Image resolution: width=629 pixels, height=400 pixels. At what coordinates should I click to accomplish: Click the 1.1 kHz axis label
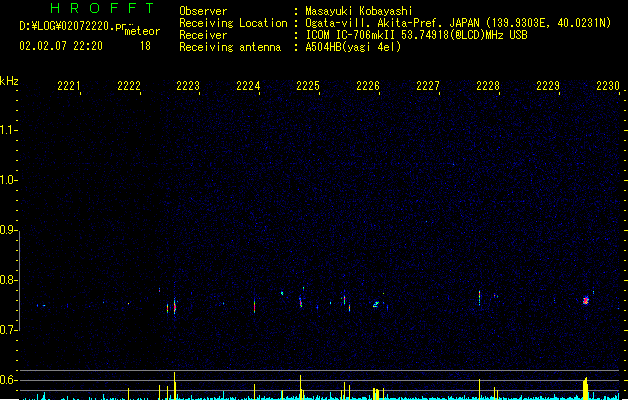[x=8, y=130]
